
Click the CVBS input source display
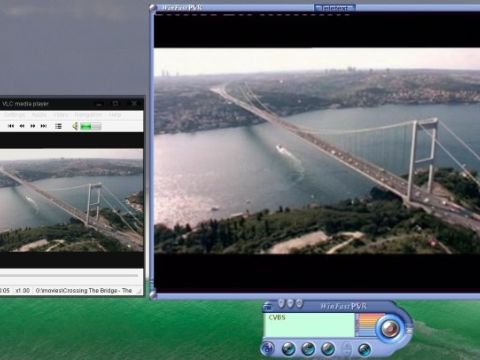pyautogui.click(x=309, y=325)
